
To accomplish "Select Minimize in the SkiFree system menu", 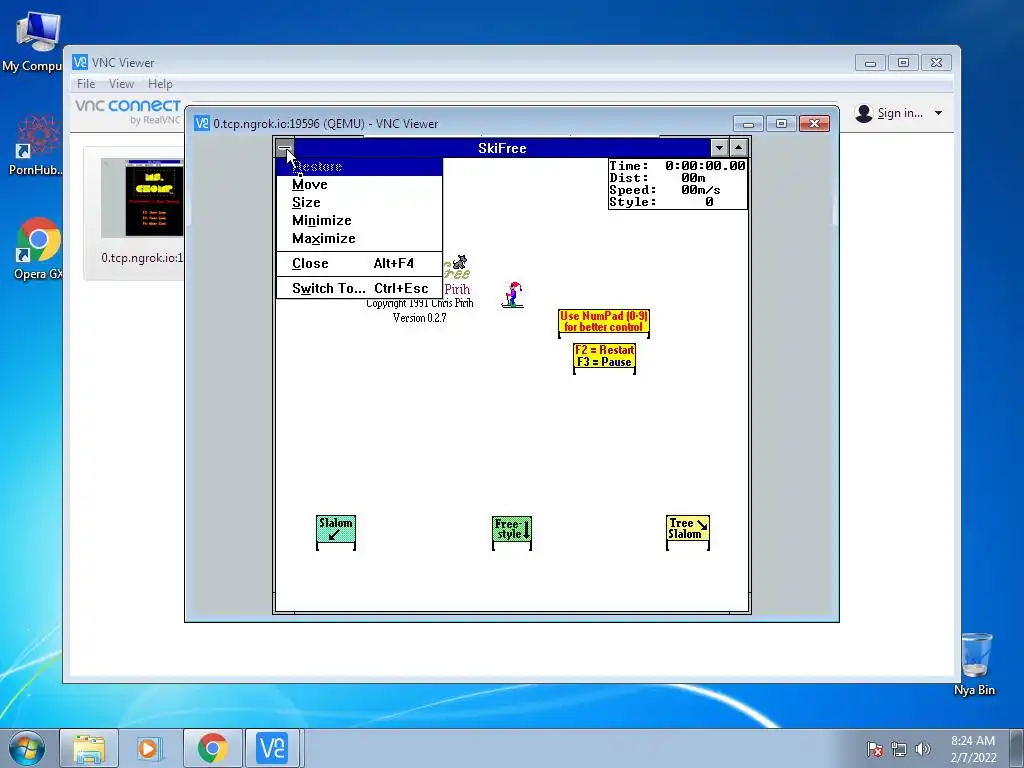I will point(359,221).
